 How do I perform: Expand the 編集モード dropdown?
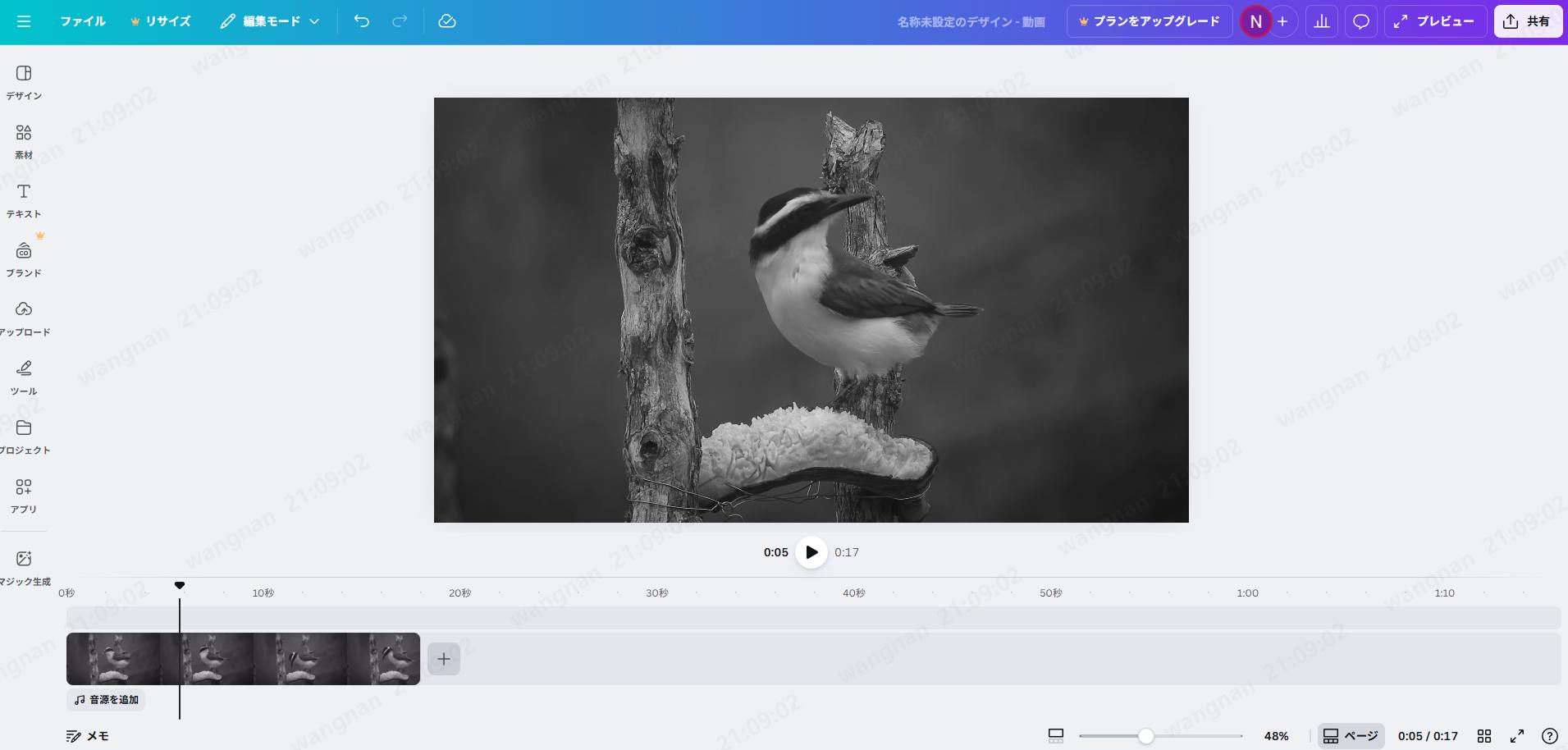coord(270,21)
